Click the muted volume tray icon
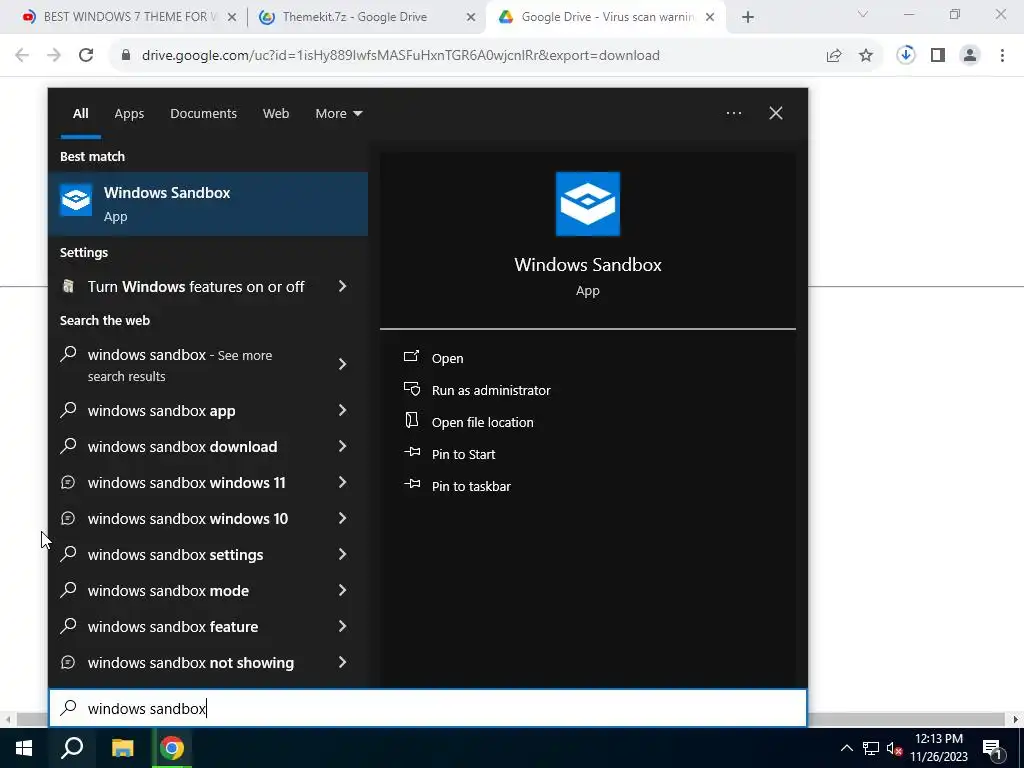This screenshot has width=1024, height=768. coord(894,748)
